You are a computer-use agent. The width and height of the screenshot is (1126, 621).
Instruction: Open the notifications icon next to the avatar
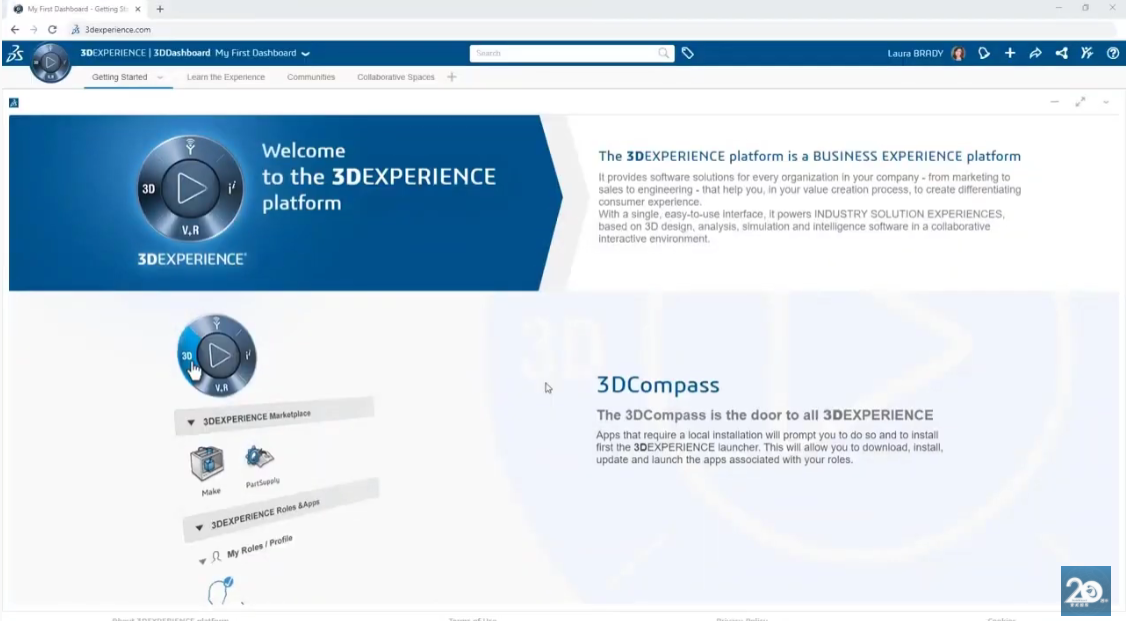tap(984, 53)
